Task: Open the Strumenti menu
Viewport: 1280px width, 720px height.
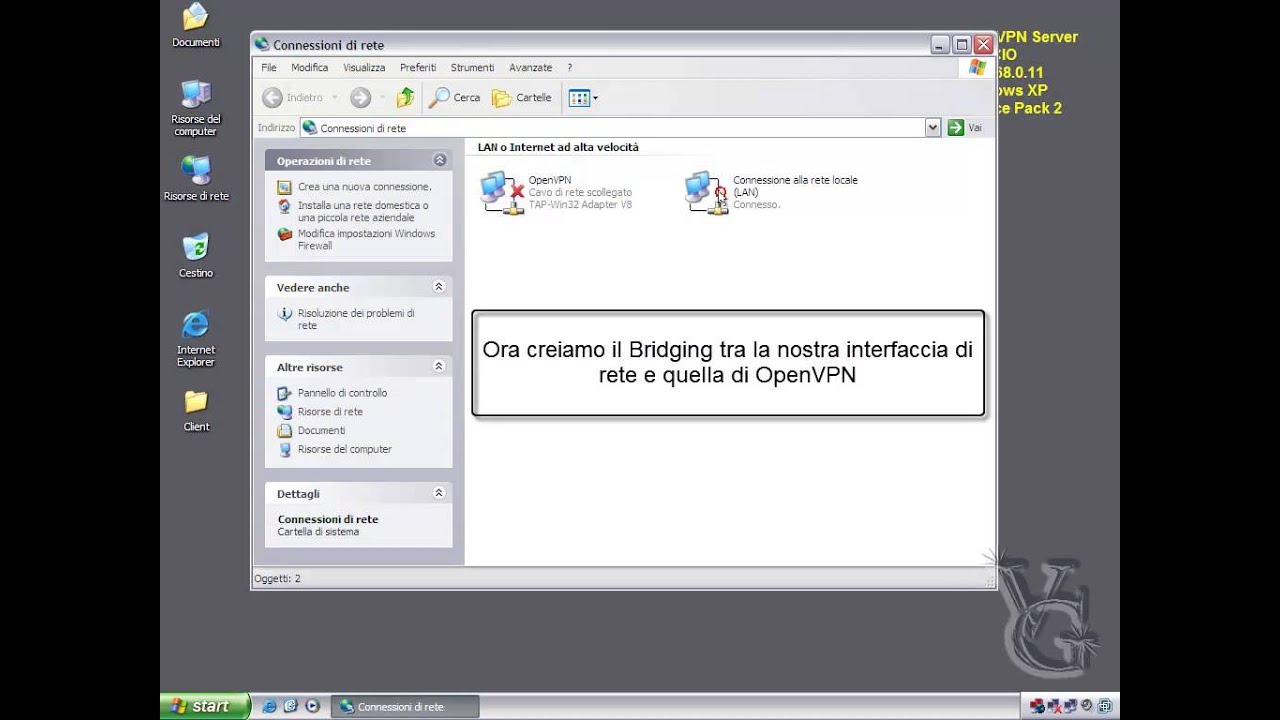Action: pos(472,67)
